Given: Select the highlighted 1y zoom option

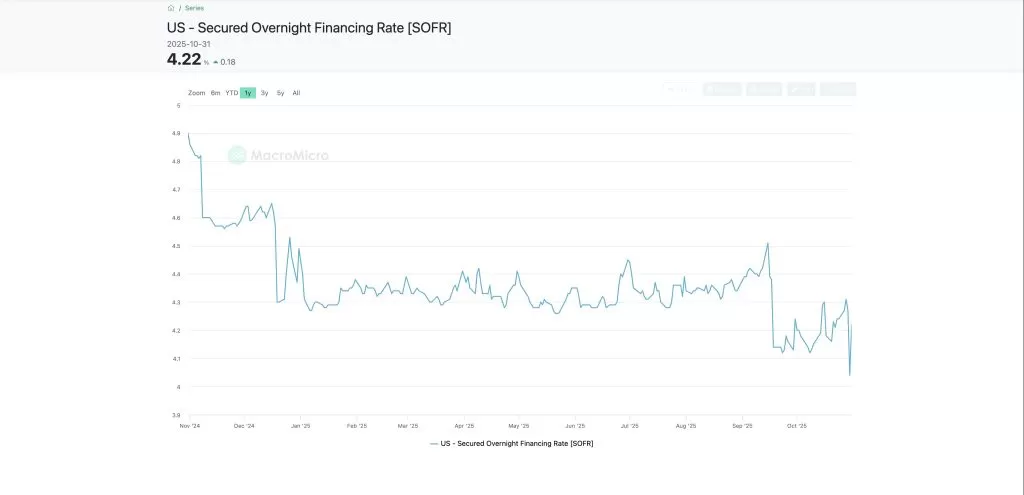Looking at the screenshot, I should point(248,93).
